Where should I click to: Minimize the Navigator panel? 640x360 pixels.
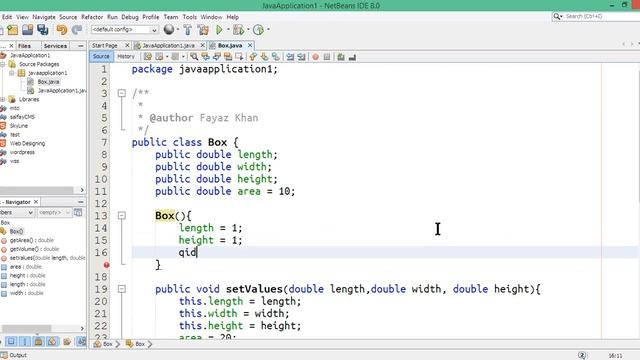click(x=80, y=202)
